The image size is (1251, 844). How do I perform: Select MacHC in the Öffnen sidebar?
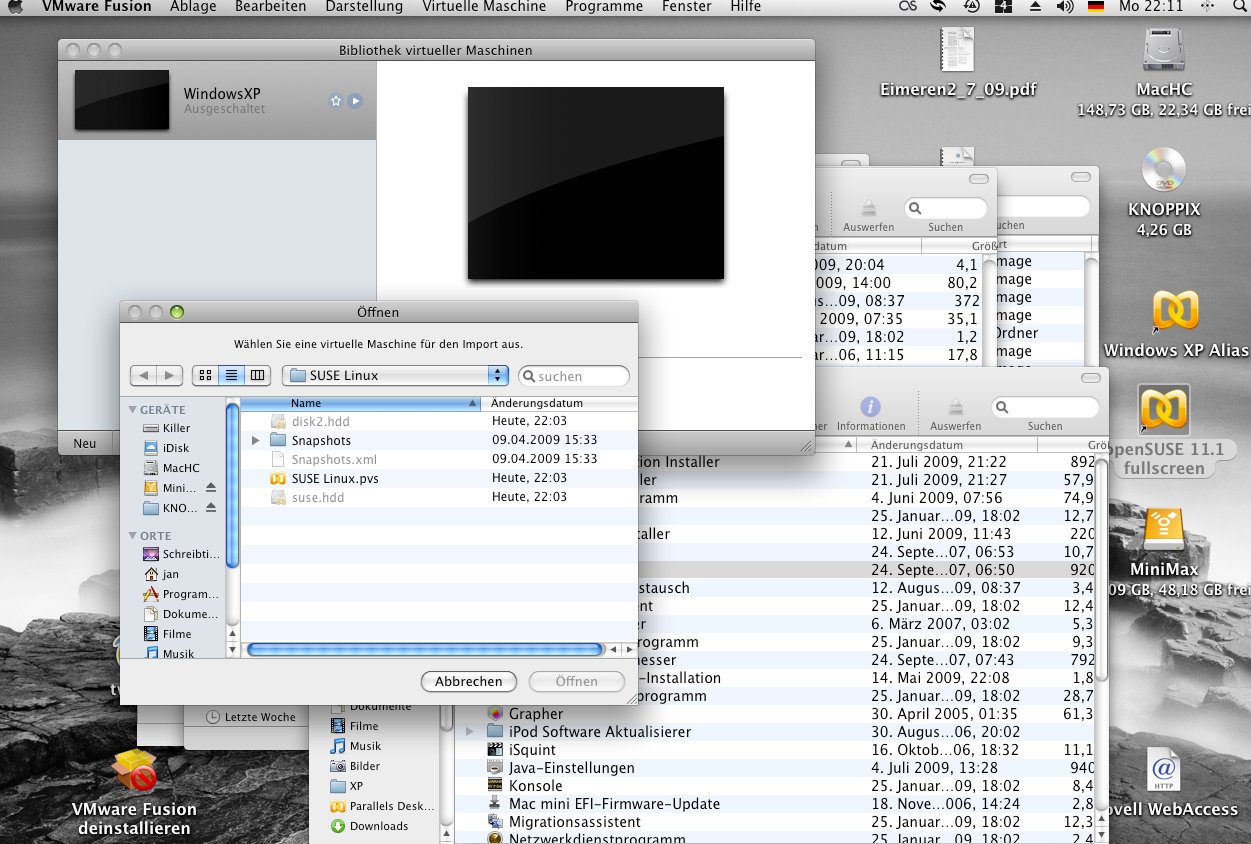[x=180, y=468]
